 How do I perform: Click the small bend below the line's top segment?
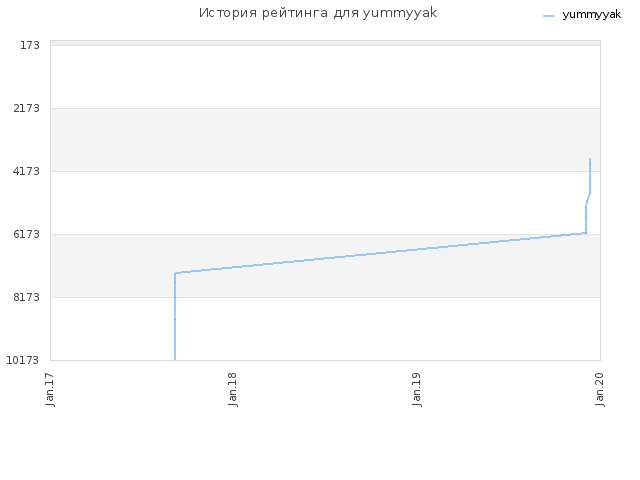point(588,199)
